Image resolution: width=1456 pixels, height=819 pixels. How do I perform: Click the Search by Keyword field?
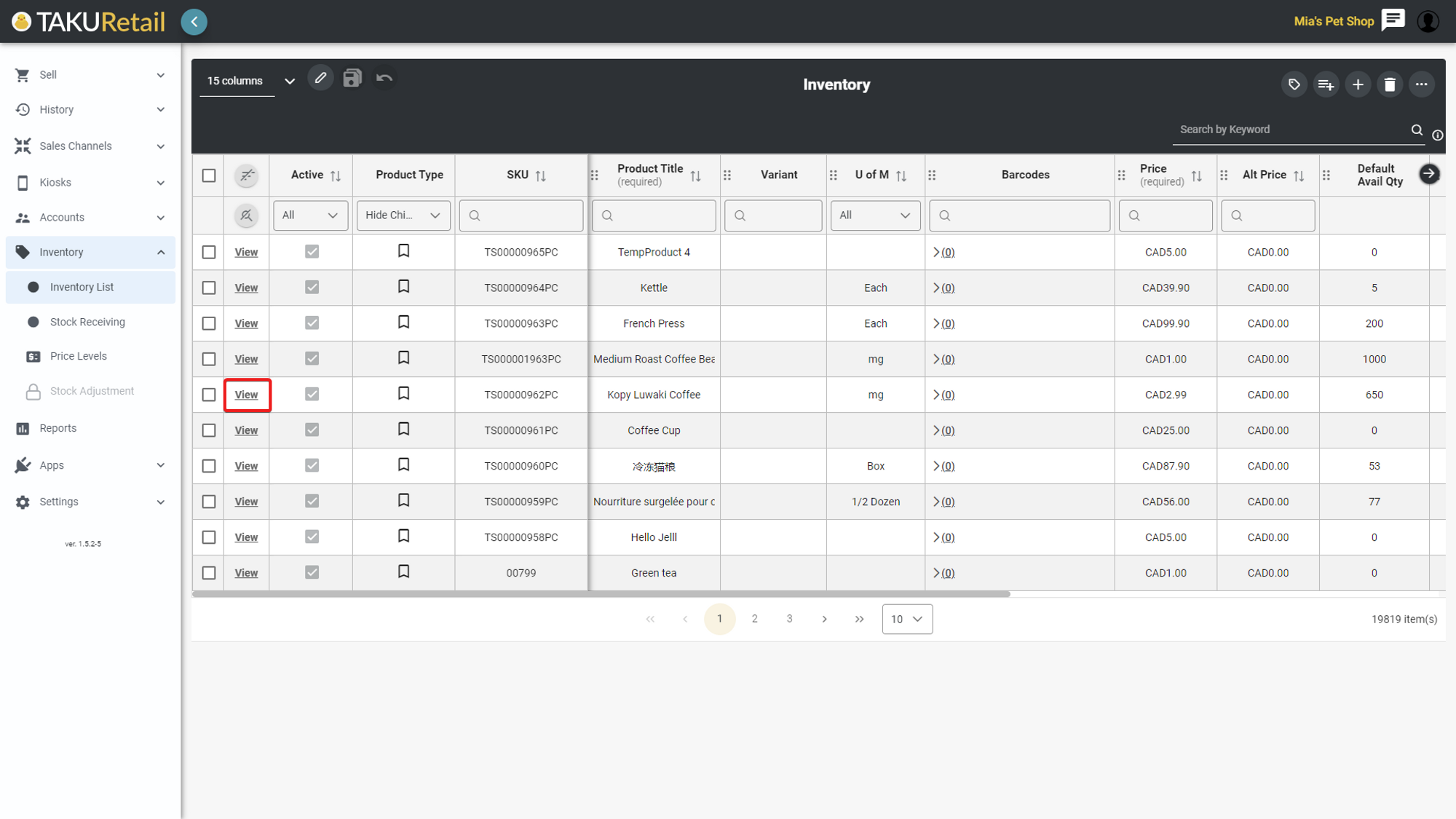click(x=1290, y=130)
